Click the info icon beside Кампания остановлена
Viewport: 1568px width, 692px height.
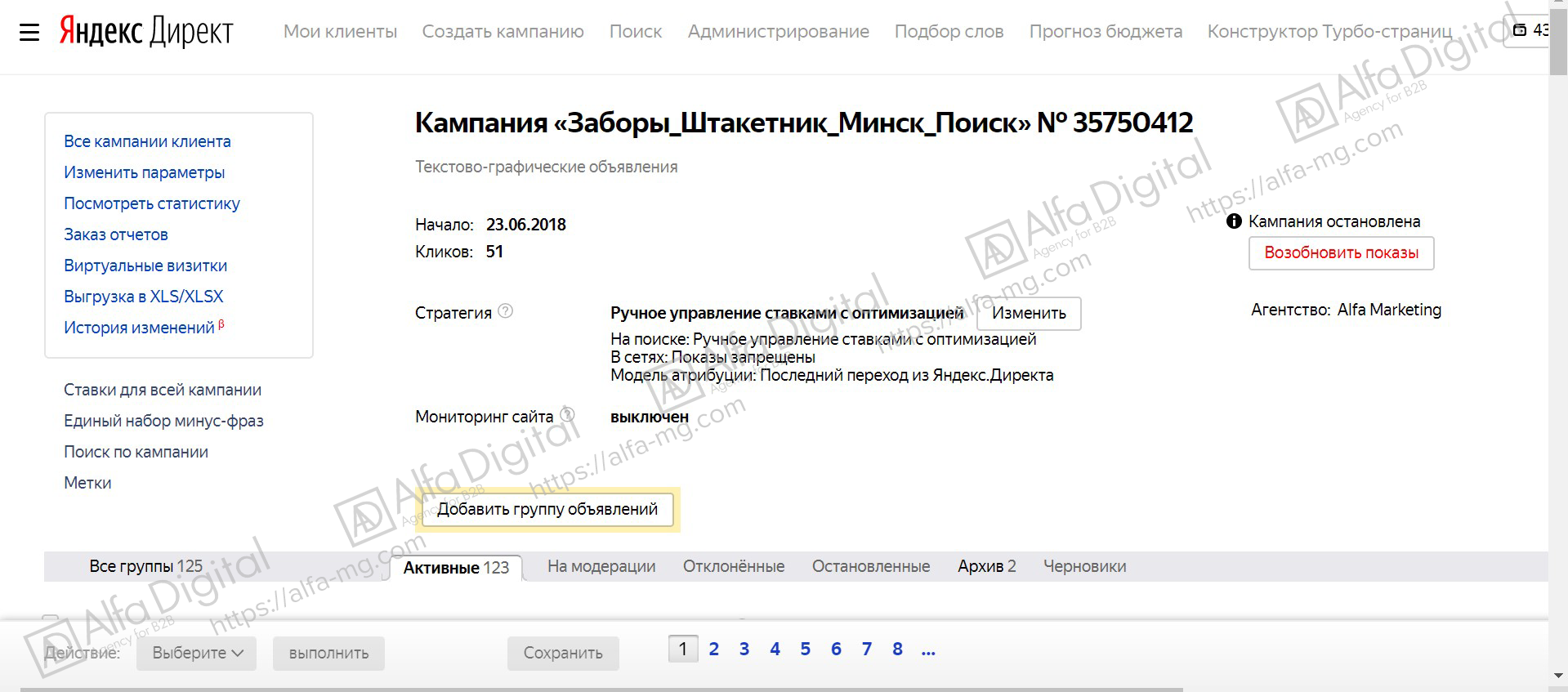(1235, 221)
